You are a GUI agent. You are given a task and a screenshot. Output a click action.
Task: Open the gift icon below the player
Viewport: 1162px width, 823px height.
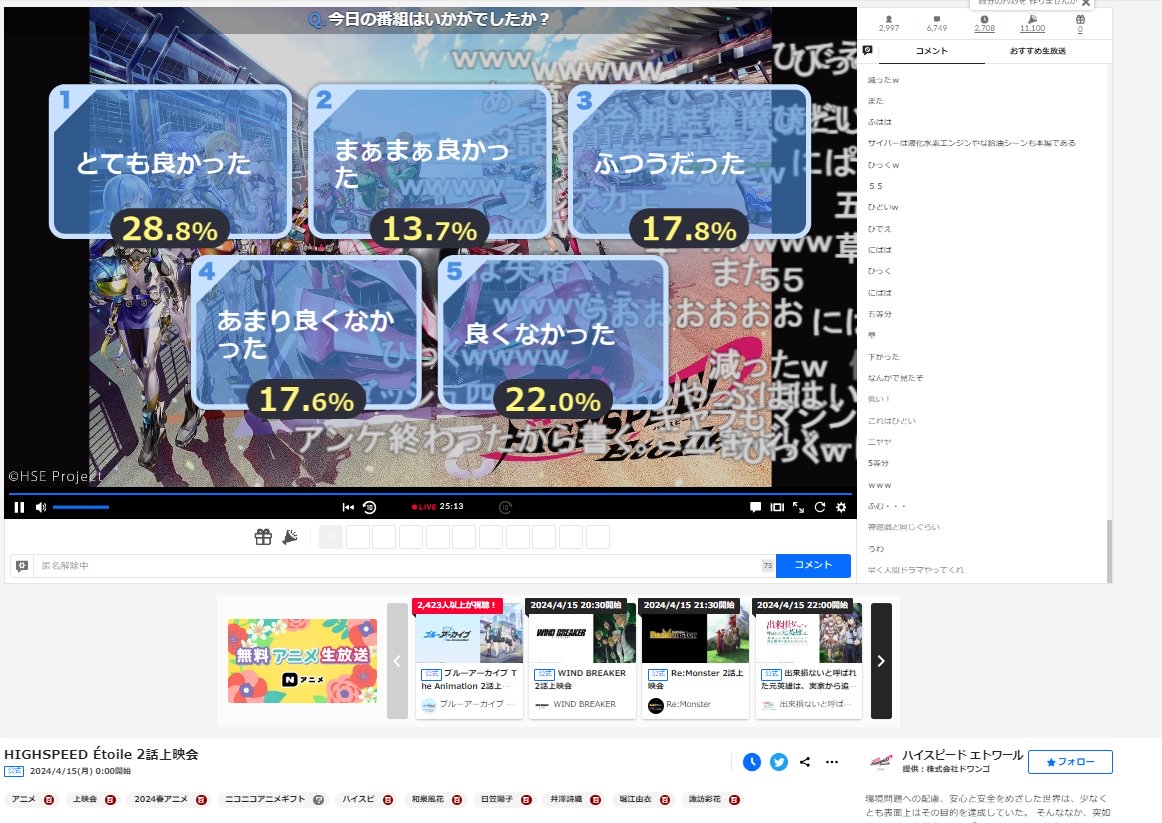tap(263, 537)
